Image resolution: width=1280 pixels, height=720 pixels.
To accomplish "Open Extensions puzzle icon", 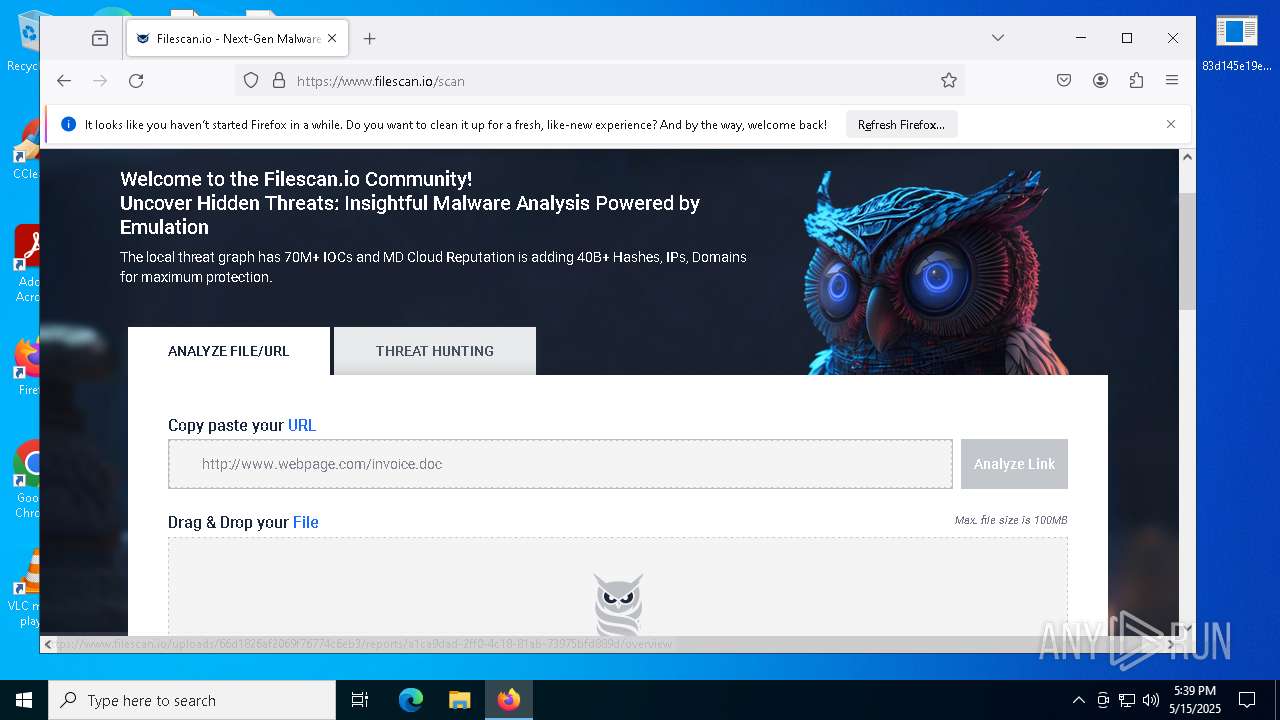I will pos(1136,81).
